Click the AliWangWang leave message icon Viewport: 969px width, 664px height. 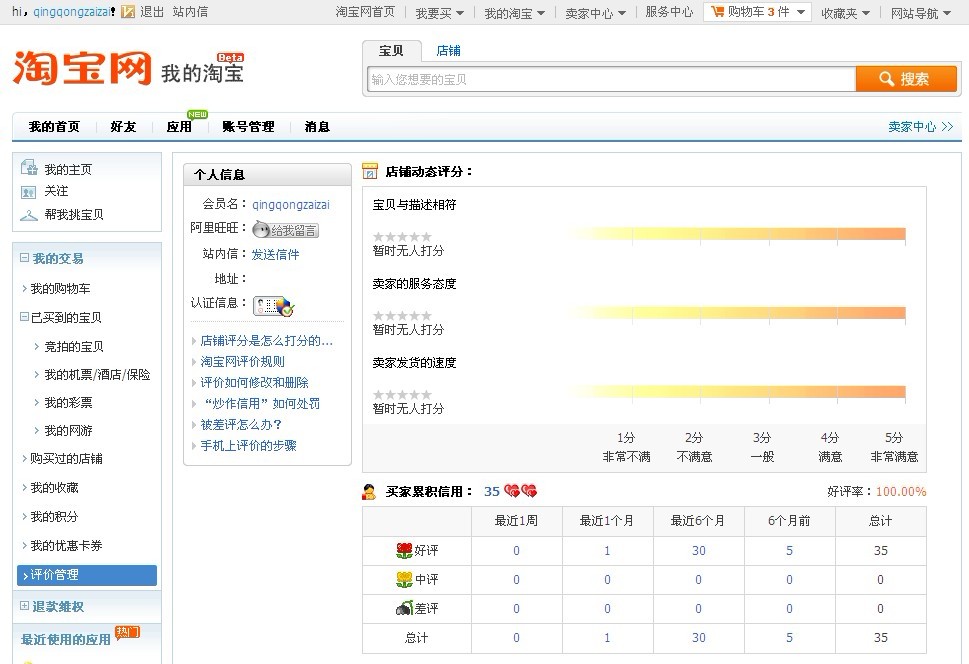(x=285, y=230)
